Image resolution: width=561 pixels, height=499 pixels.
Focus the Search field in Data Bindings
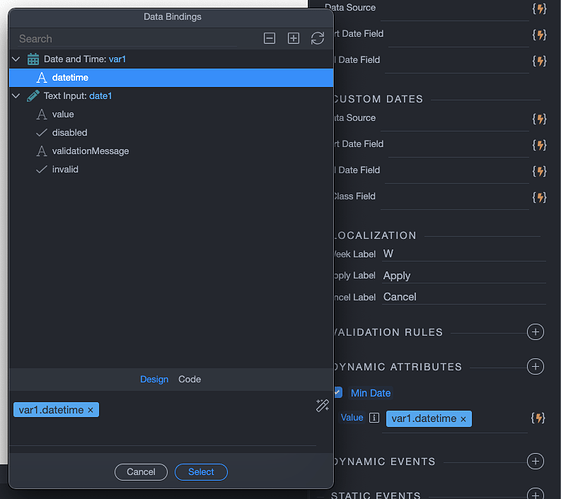[127, 39]
